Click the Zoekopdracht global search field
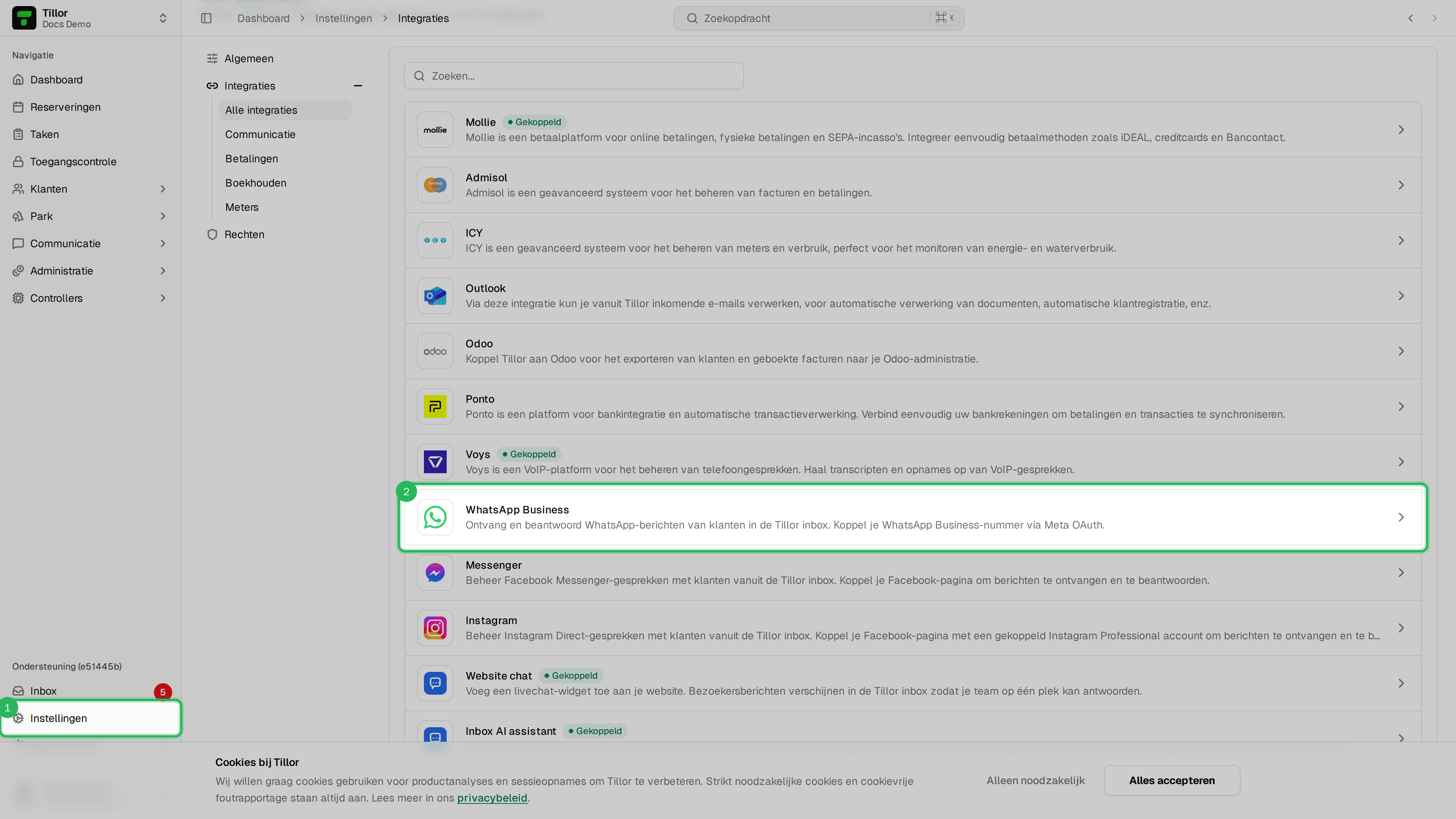The width and height of the screenshot is (1456, 819). (819, 18)
